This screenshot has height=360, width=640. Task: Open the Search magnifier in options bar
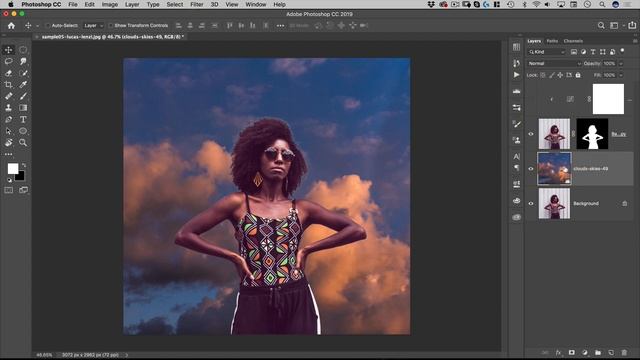[601, 25]
